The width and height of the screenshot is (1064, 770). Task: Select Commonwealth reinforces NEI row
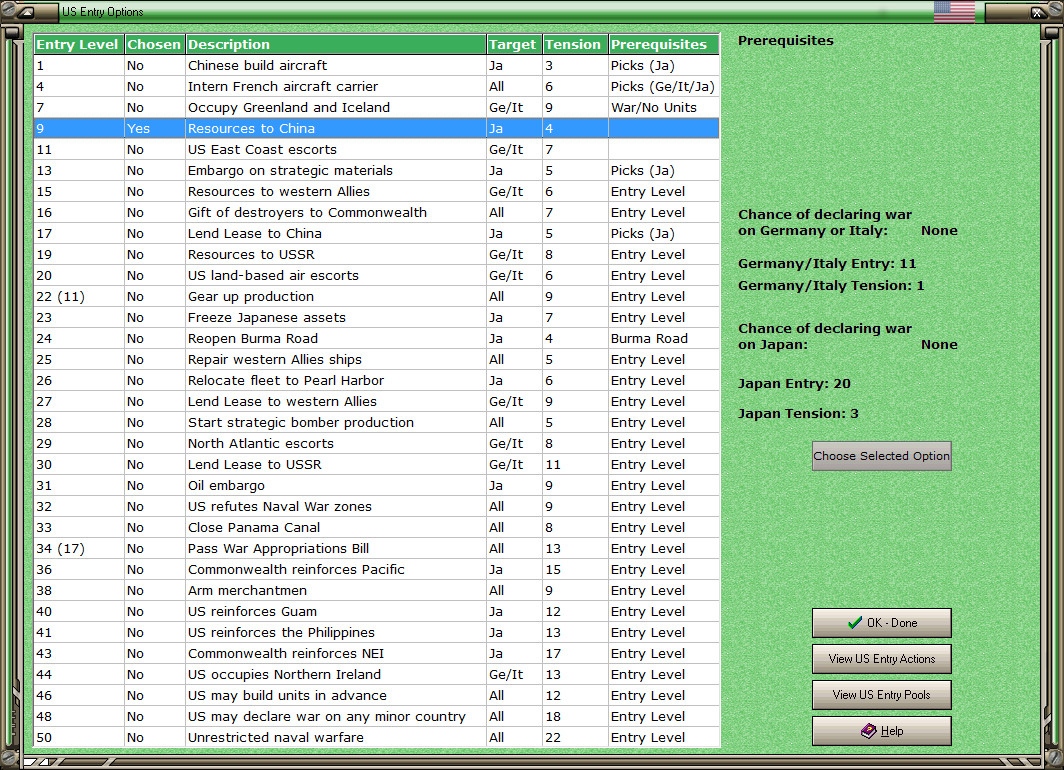point(377,655)
